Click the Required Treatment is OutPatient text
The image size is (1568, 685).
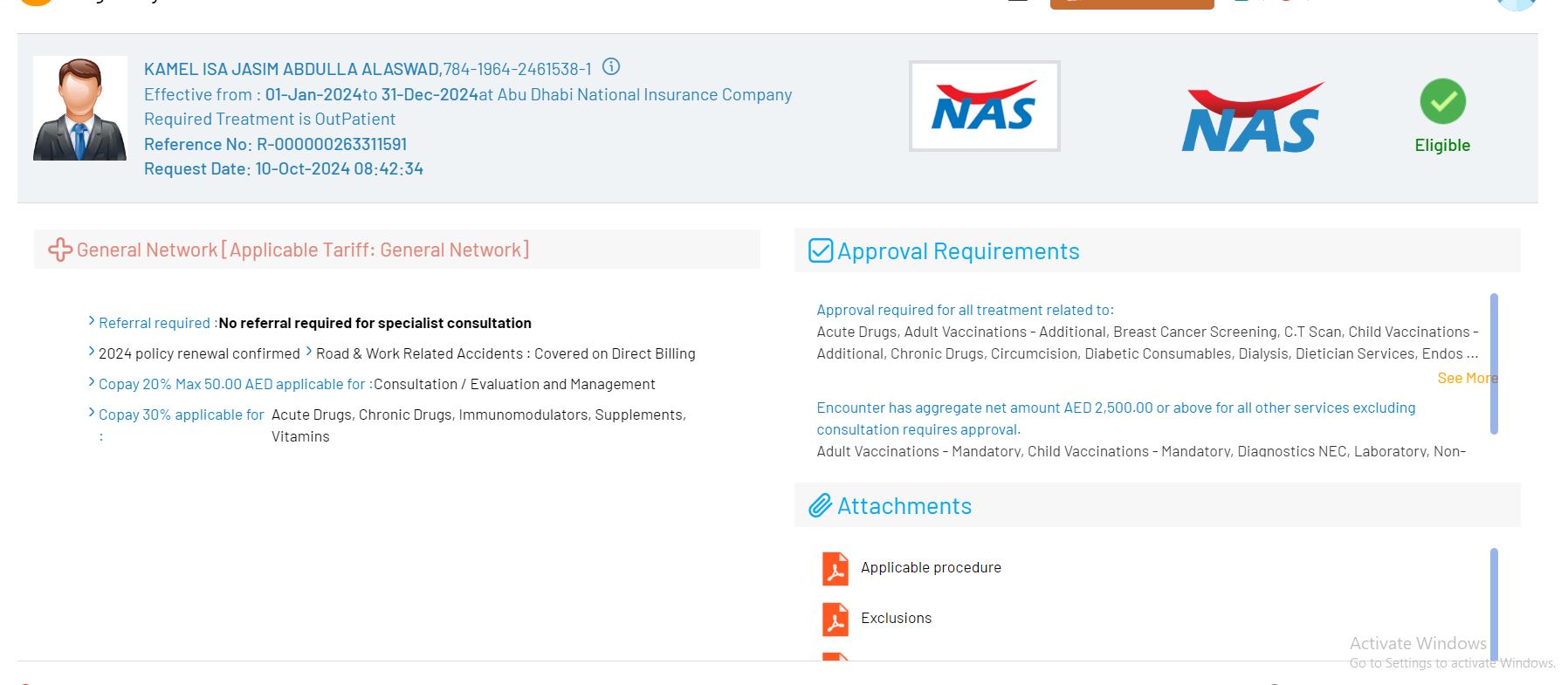point(270,119)
